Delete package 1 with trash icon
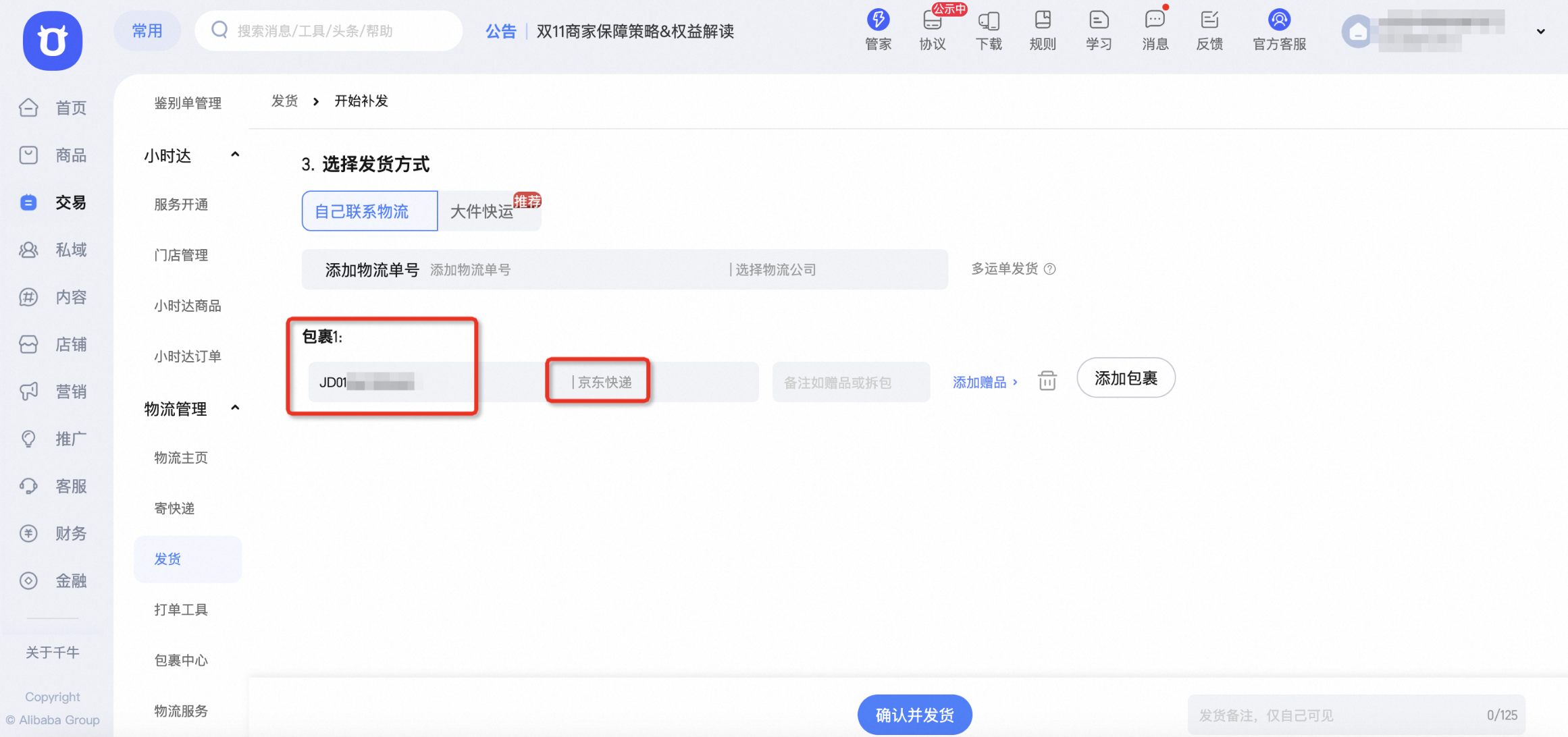Screen dimensions: 1568x737 click(x=1047, y=381)
